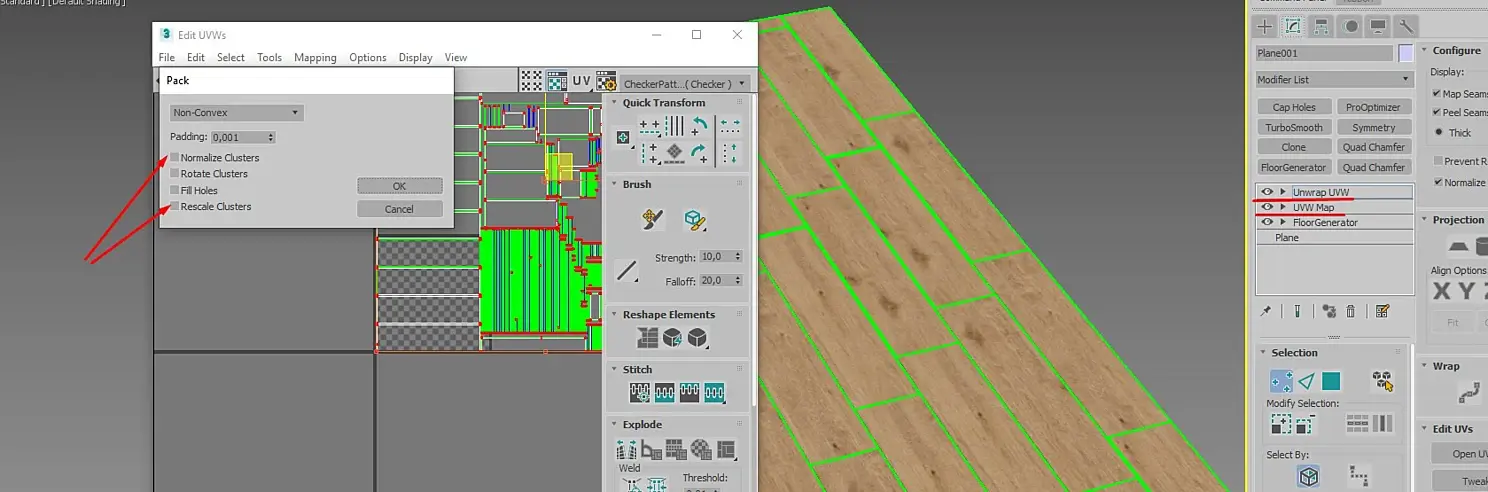
Task: Select the Relax brush icon
Action: (x=692, y=219)
